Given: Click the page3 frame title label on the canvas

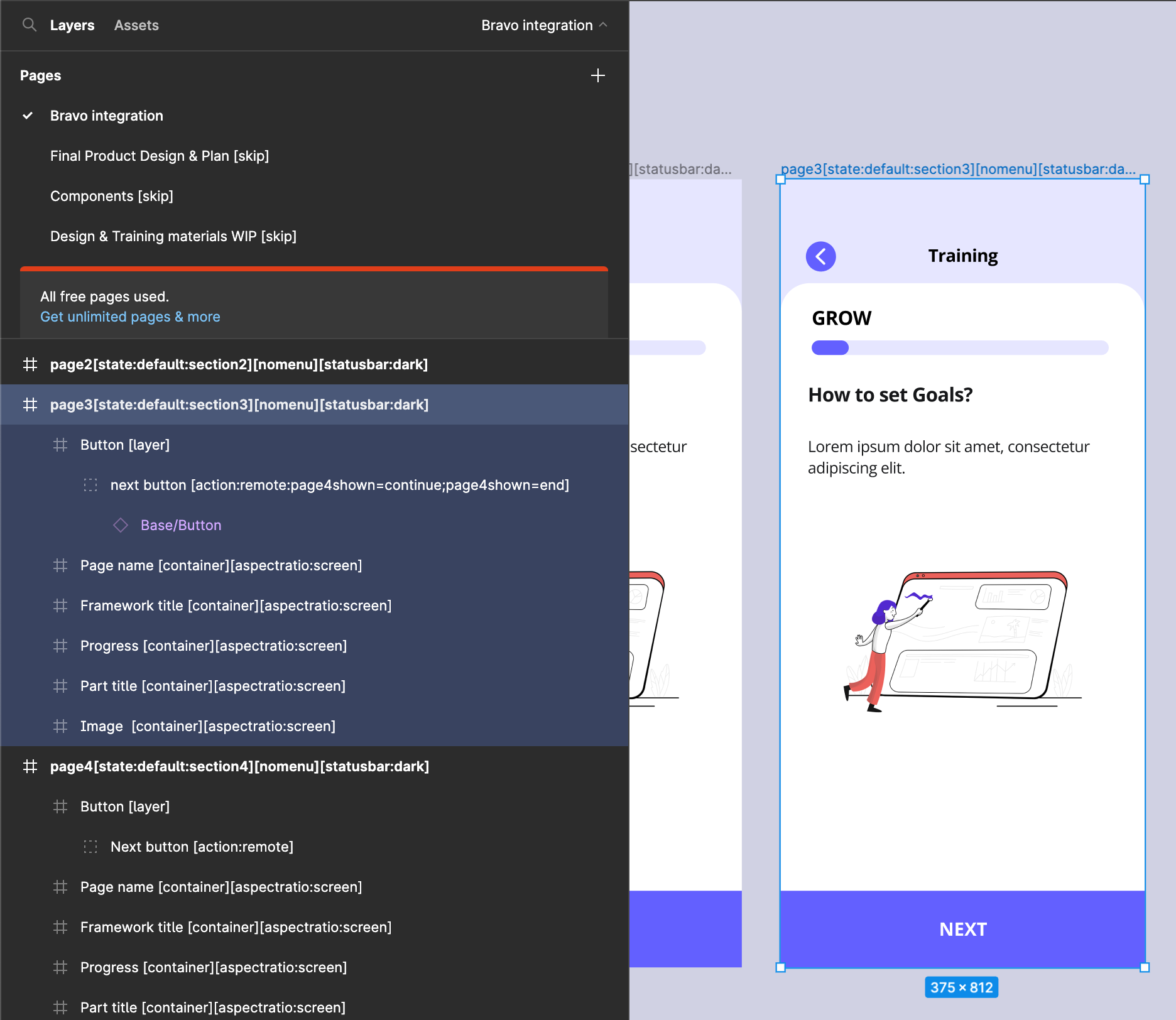Looking at the screenshot, I should pyautogui.click(x=958, y=169).
